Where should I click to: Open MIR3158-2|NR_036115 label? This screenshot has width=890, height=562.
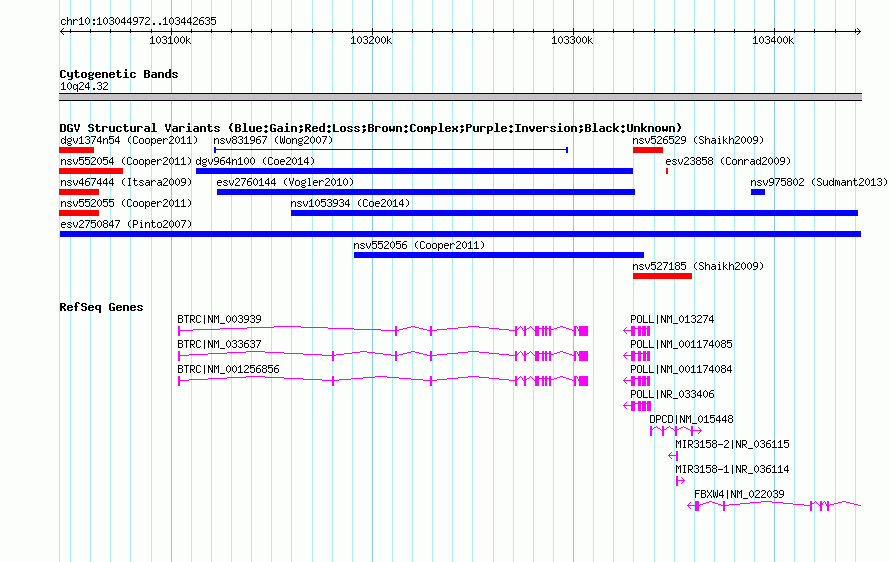coord(732,444)
